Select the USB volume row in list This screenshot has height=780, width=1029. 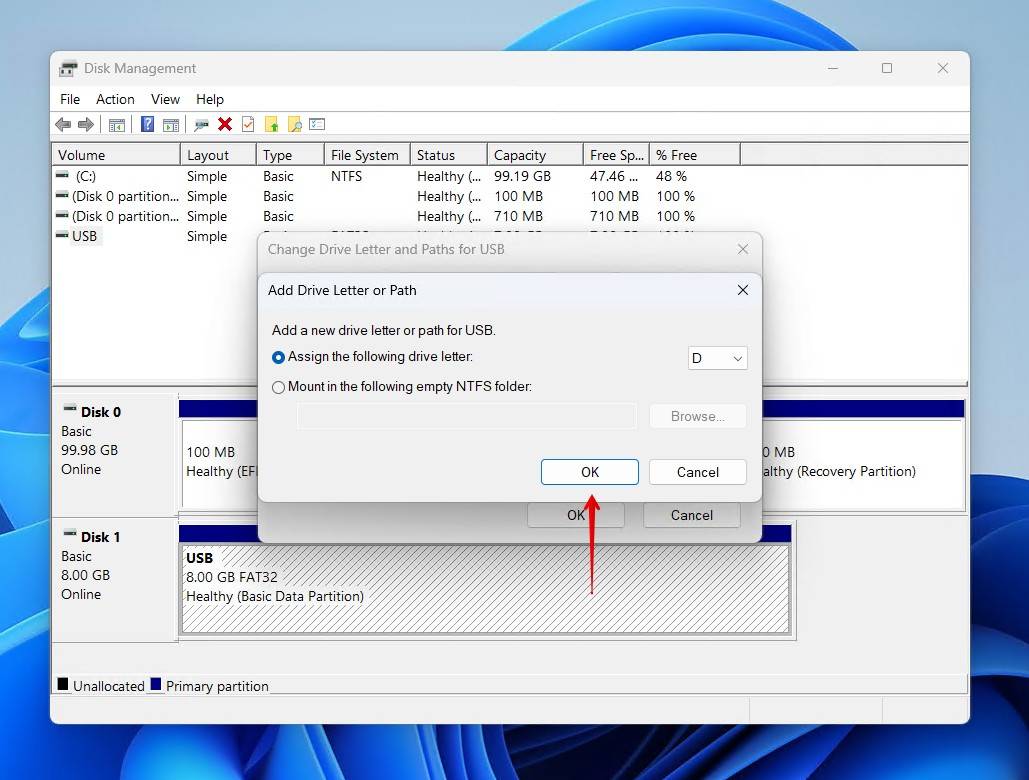pyautogui.click(x=85, y=236)
